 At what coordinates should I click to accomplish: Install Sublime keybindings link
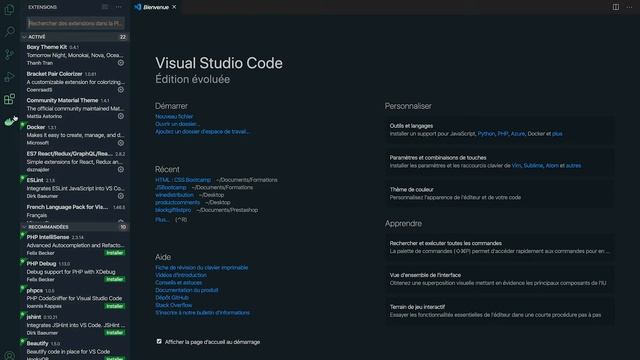click(533, 166)
